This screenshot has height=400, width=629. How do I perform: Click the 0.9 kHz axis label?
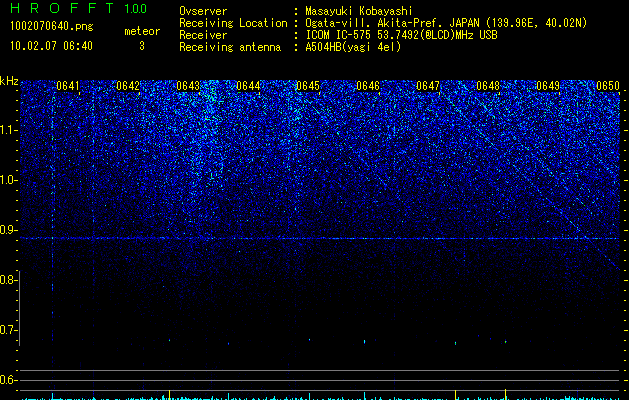tap(7, 230)
